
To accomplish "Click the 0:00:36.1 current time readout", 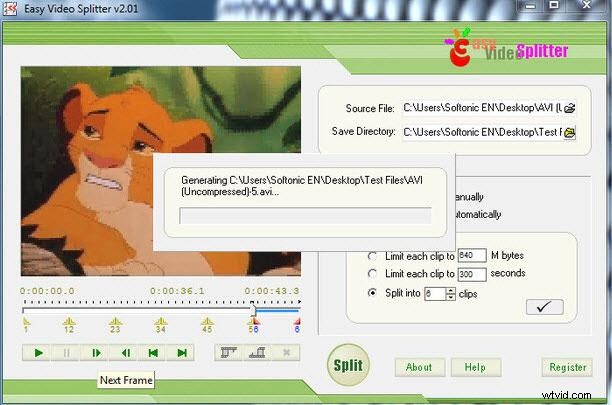I will coord(178,291).
